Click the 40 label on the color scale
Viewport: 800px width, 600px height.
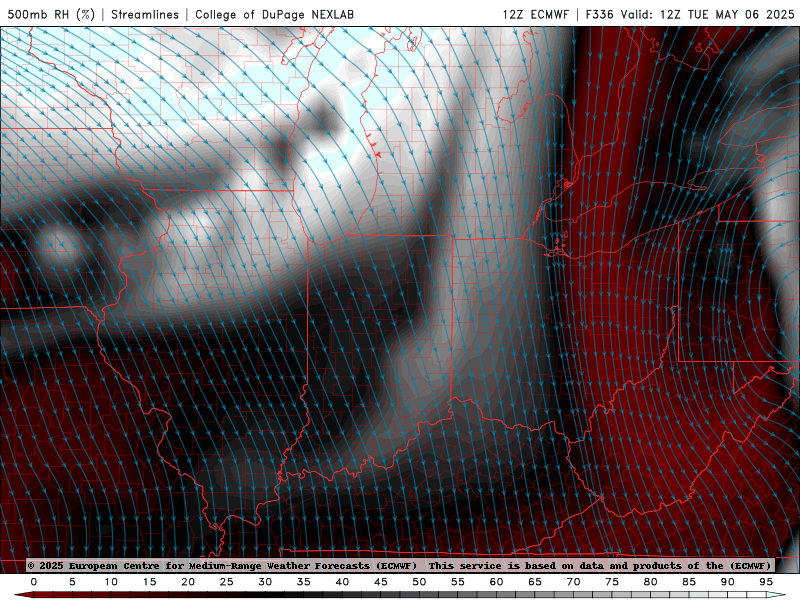[342, 582]
